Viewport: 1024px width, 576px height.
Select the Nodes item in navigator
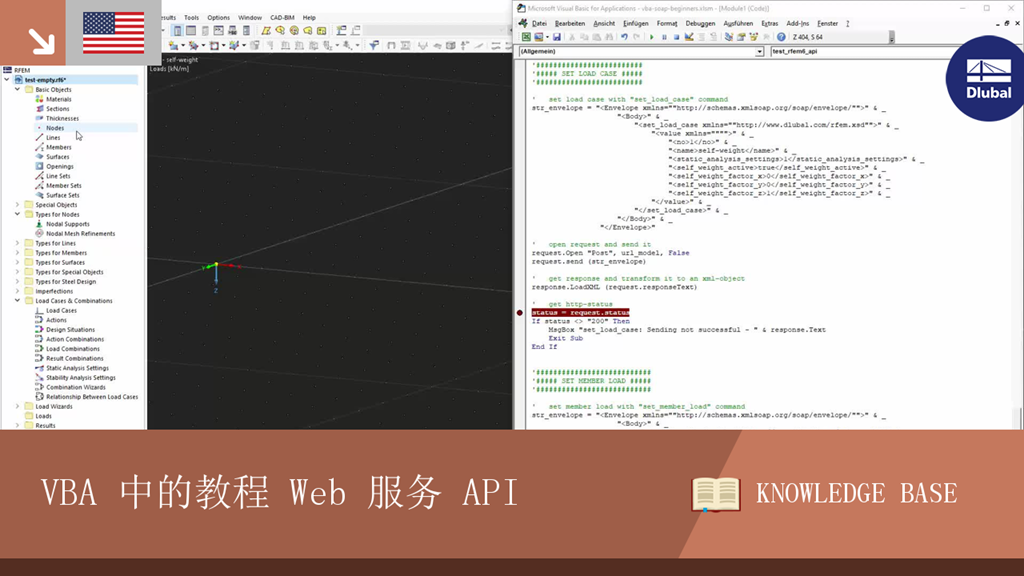[x=55, y=128]
